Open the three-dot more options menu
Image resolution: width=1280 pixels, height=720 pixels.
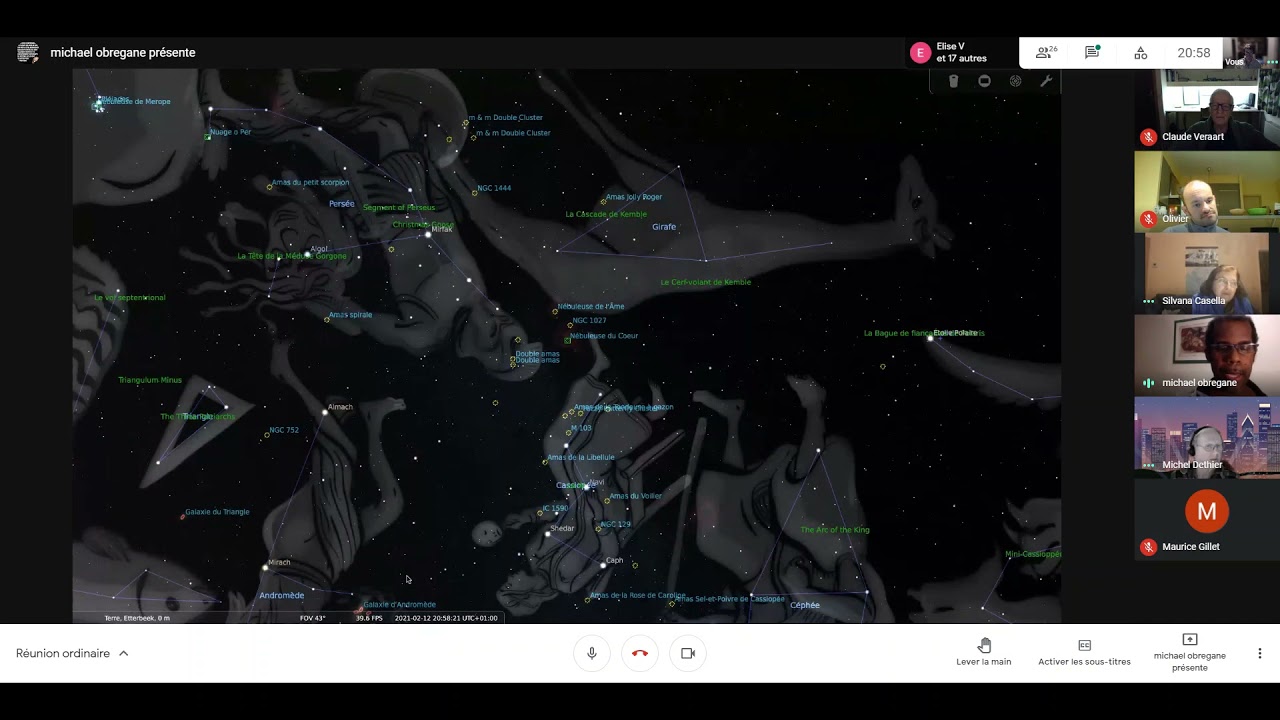pyautogui.click(x=1259, y=653)
